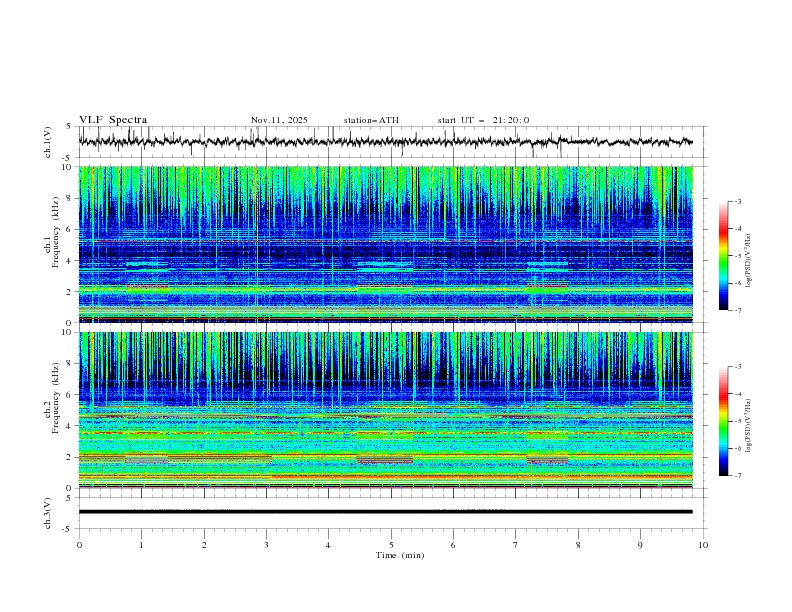The image size is (792, 612).
Task: Click the "1" tick on the time axis
Action: click(x=142, y=545)
